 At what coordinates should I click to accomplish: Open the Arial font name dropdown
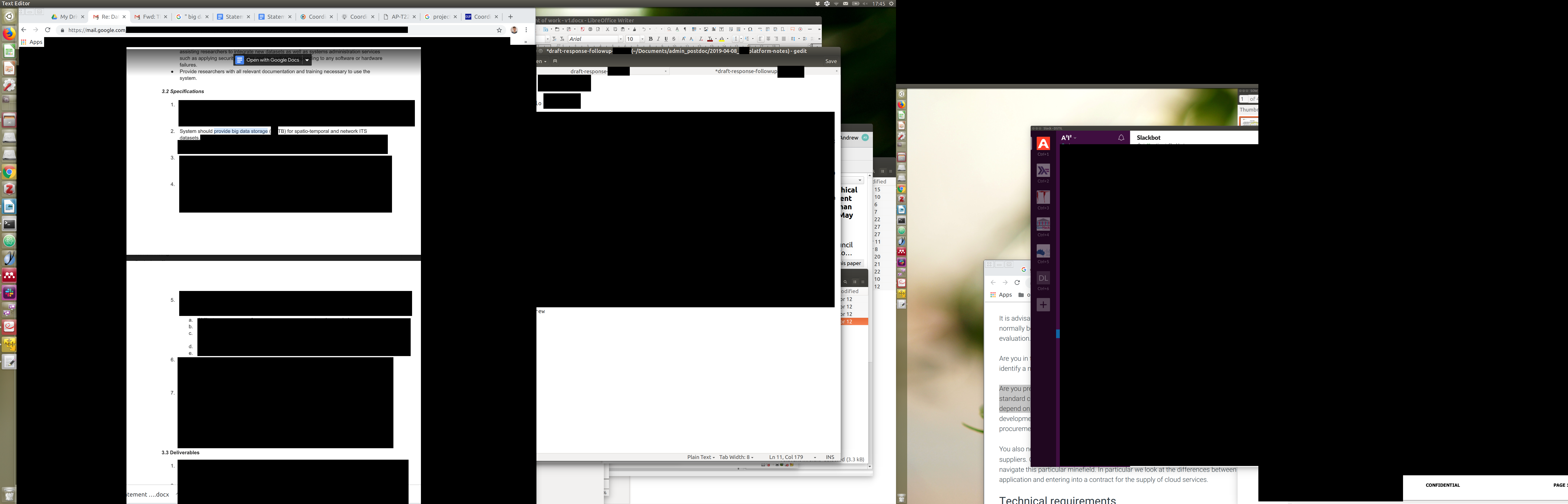621,39
